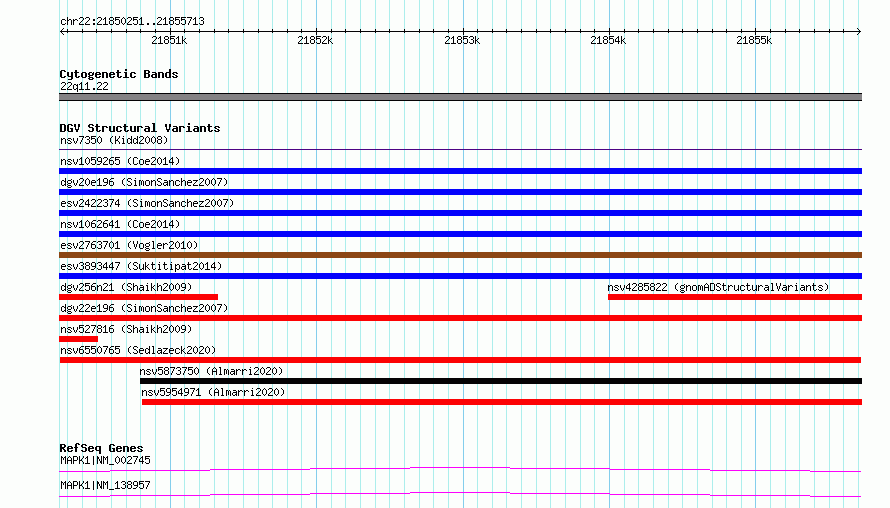Image resolution: width=890 pixels, height=508 pixels.
Task: Click the right arrow end of the ruler
Action: click(859, 31)
